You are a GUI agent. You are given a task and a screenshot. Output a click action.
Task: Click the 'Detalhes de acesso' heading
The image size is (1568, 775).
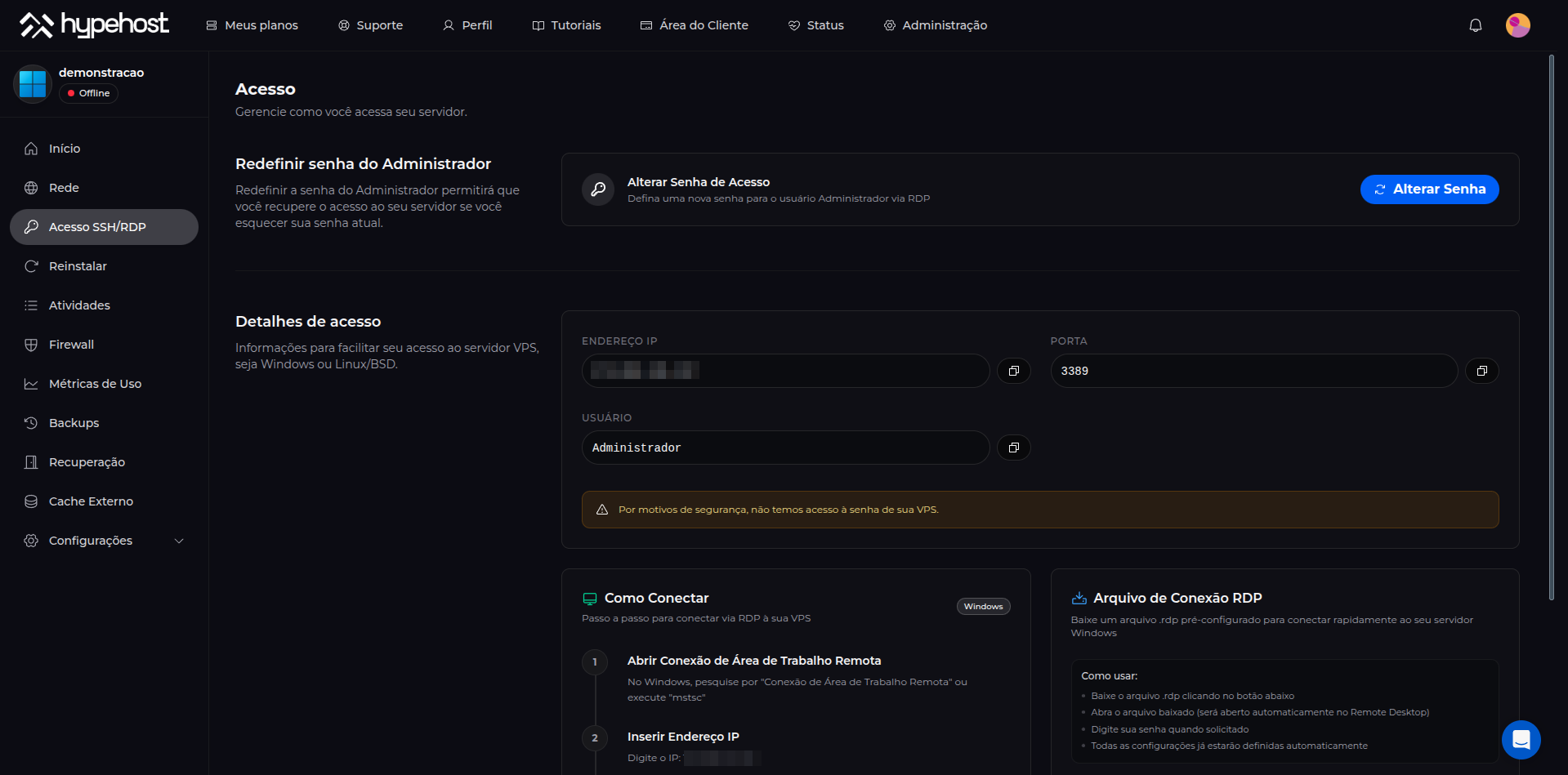pos(308,322)
